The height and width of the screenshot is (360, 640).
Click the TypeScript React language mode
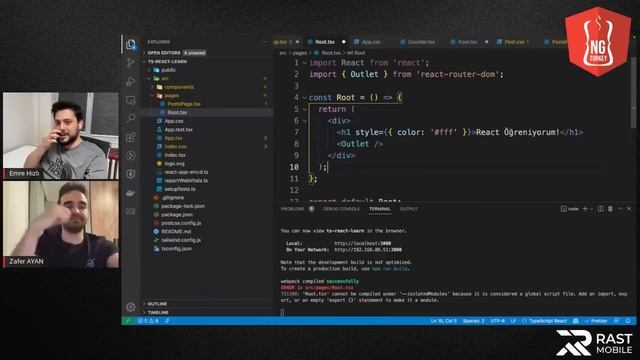click(x=547, y=321)
